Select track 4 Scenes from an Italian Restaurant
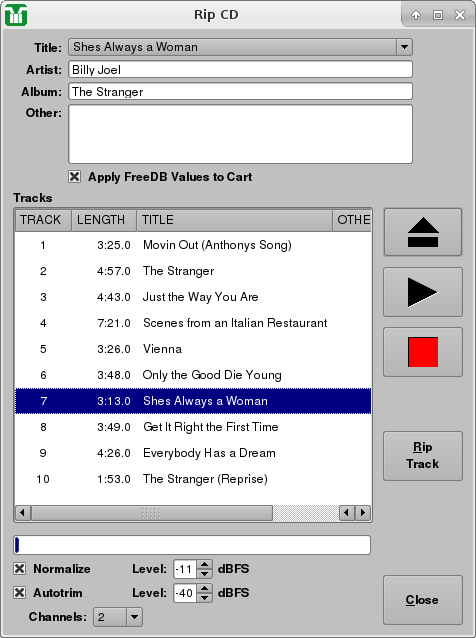Image resolution: width=476 pixels, height=638 pixels. [193, 323]
